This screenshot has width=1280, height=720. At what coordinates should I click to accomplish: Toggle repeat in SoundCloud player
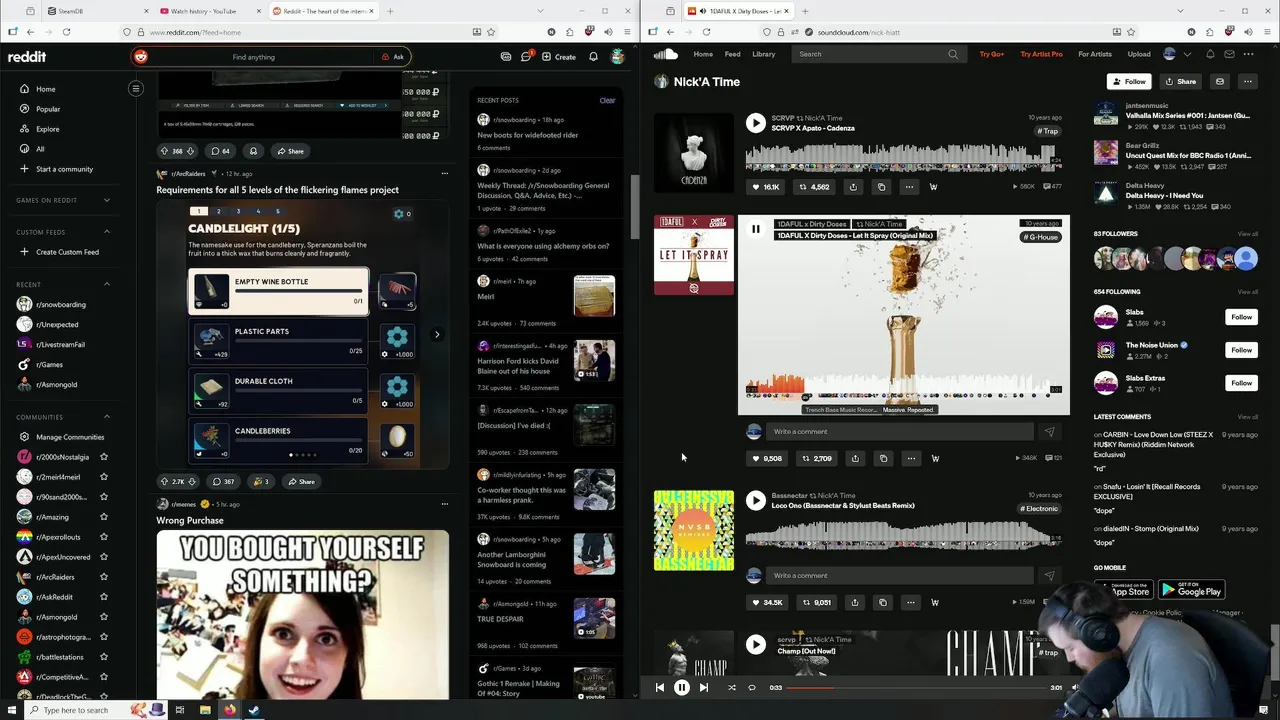click(752, 687)
